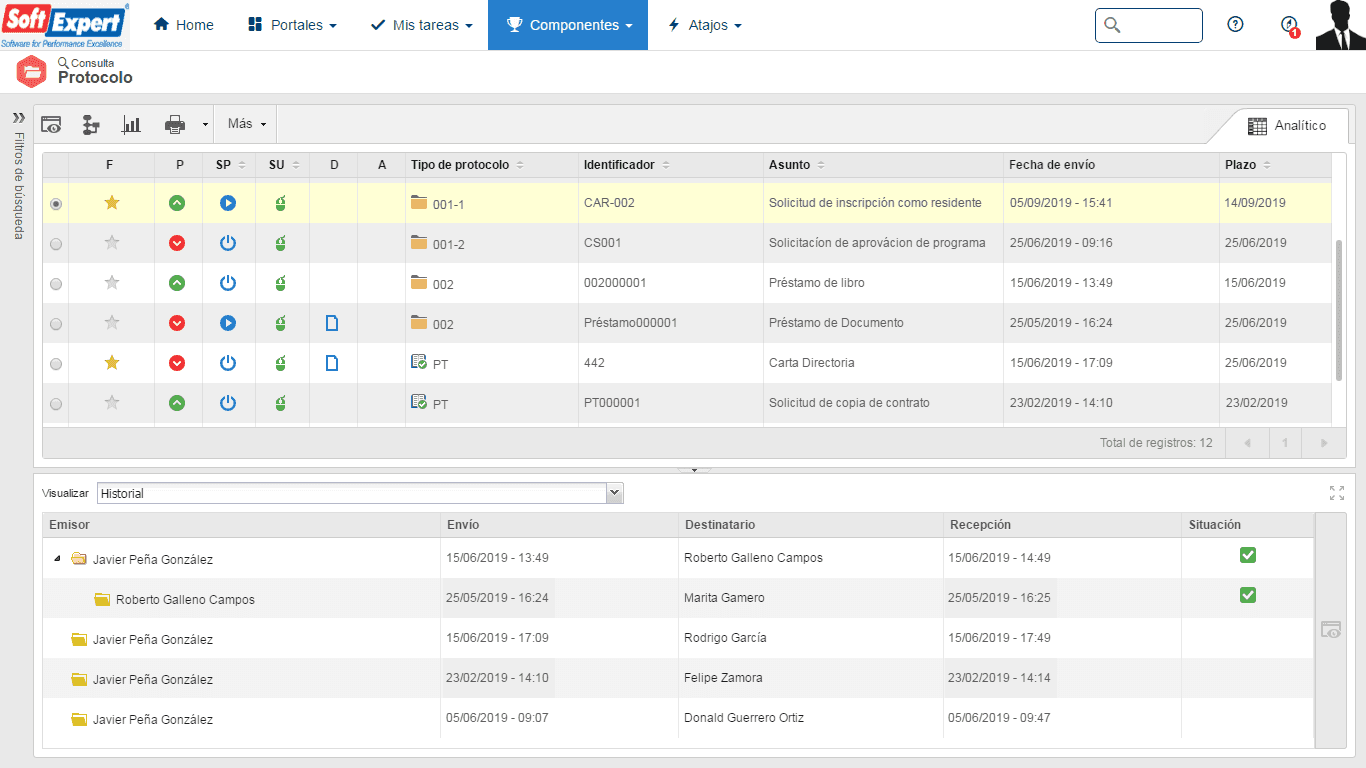Toggle the favorite star on Carta Directoria row
Screen dimensions: 1366x768
point(112,362)
